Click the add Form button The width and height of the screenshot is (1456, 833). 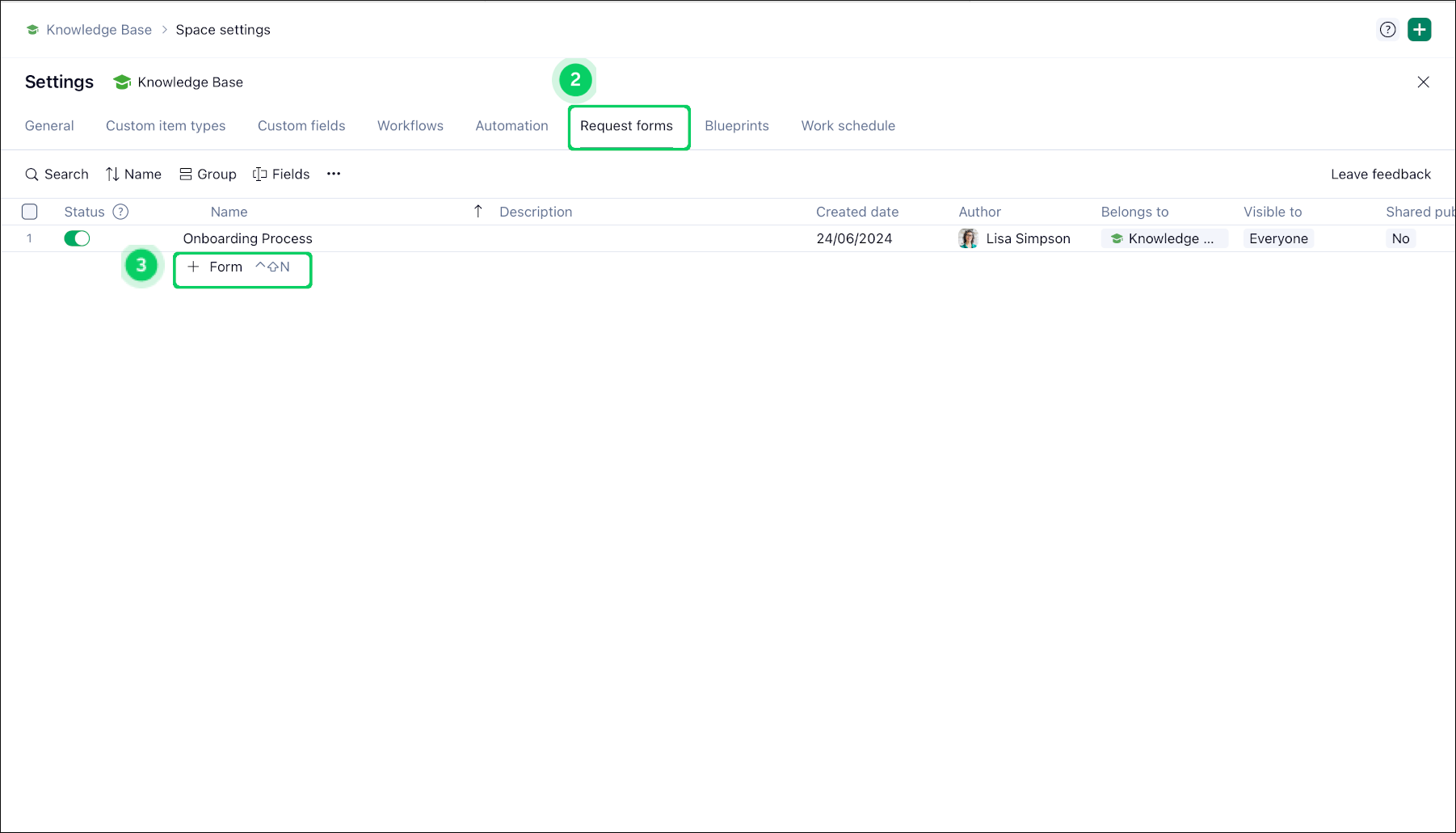coord(216,267)
